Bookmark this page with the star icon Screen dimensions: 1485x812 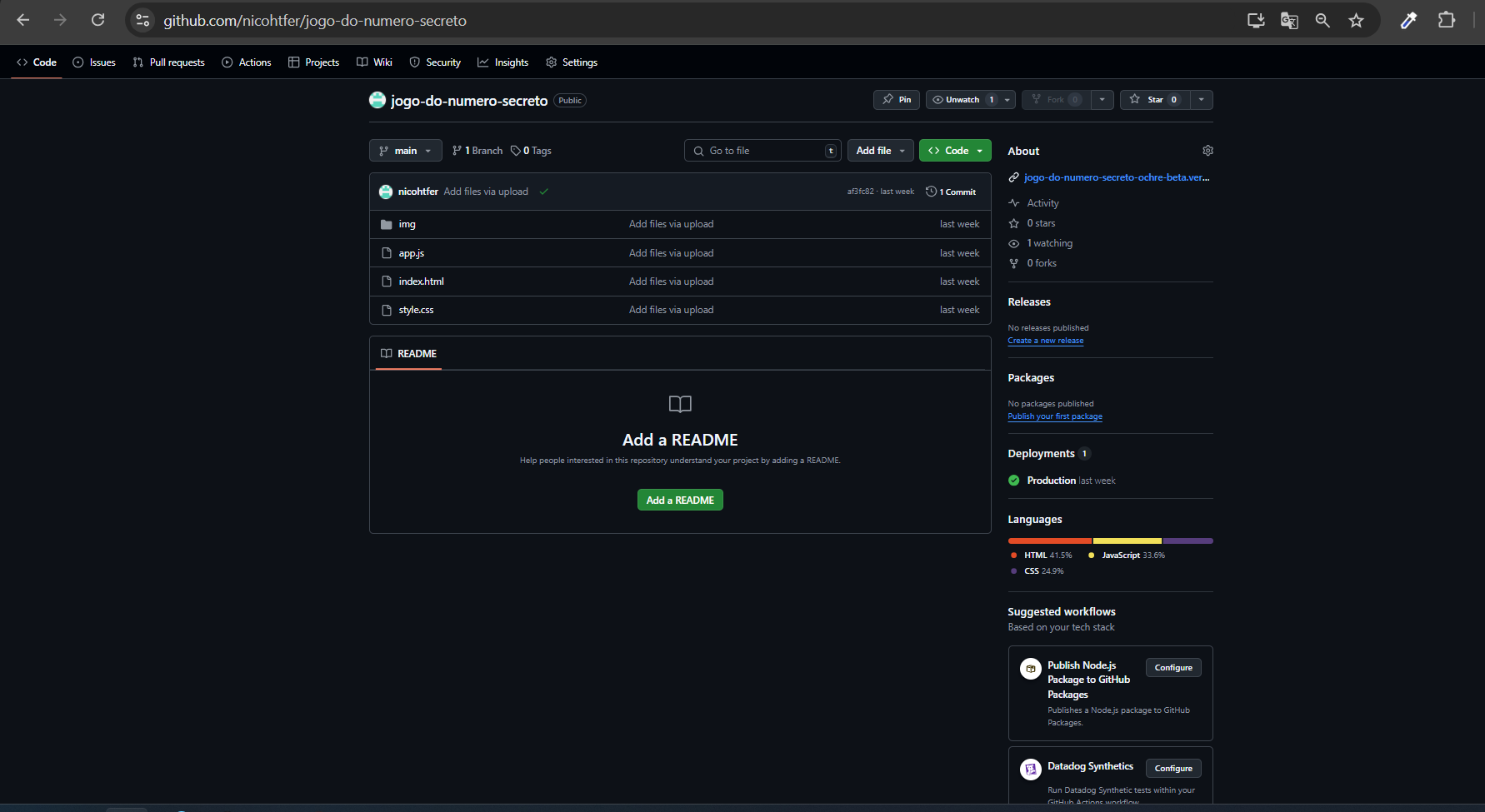(1356, 20)
